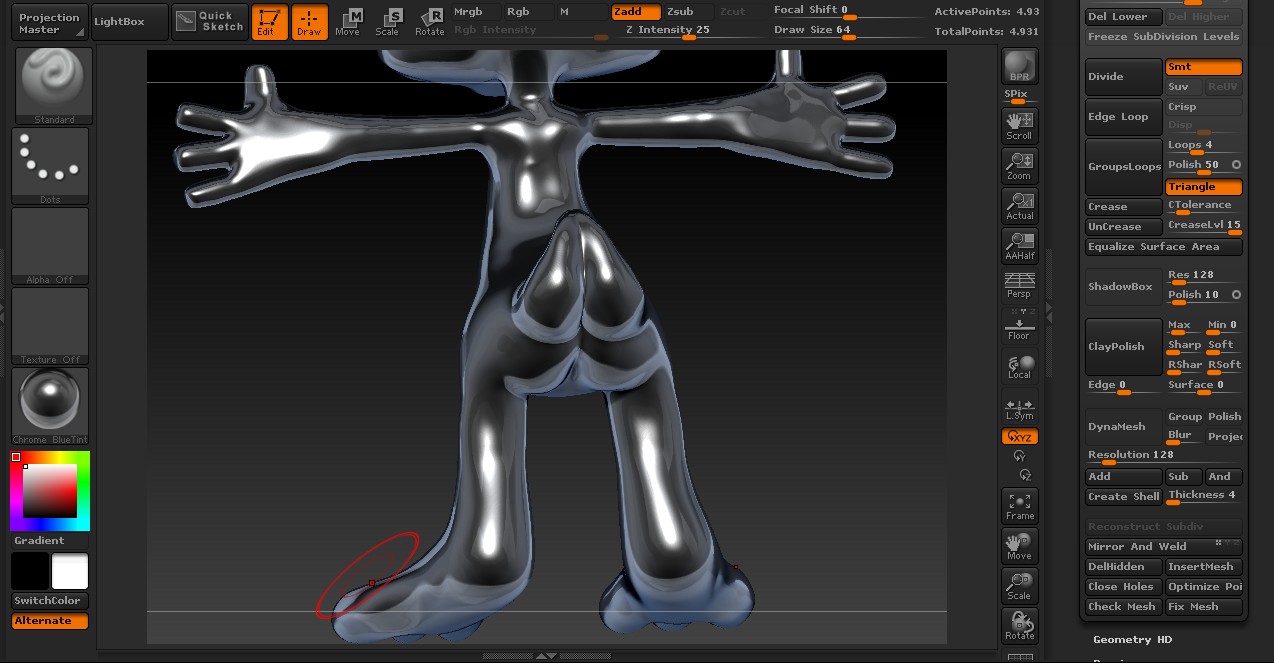The height and width of the screenshot is (663, 1274).
Task: Open the Quick Sketch tool
Action: pos(210,21)
